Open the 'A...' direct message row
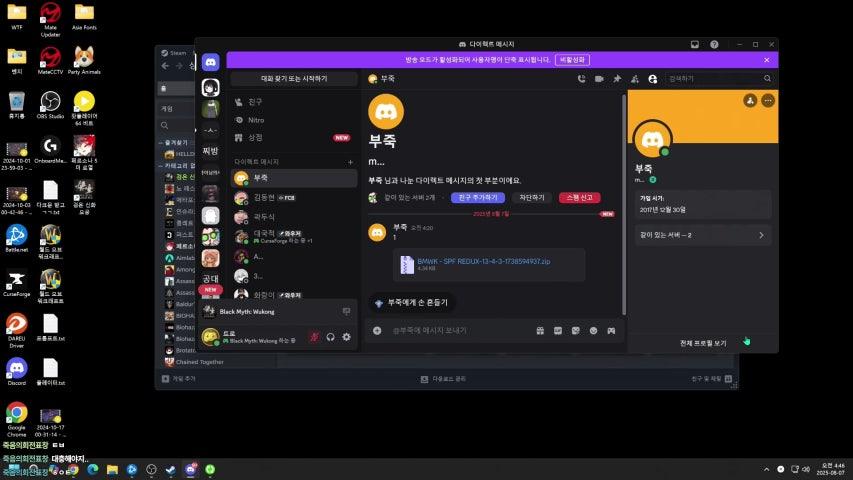Viewport: 853px width, 480px height. pos(294,256)
